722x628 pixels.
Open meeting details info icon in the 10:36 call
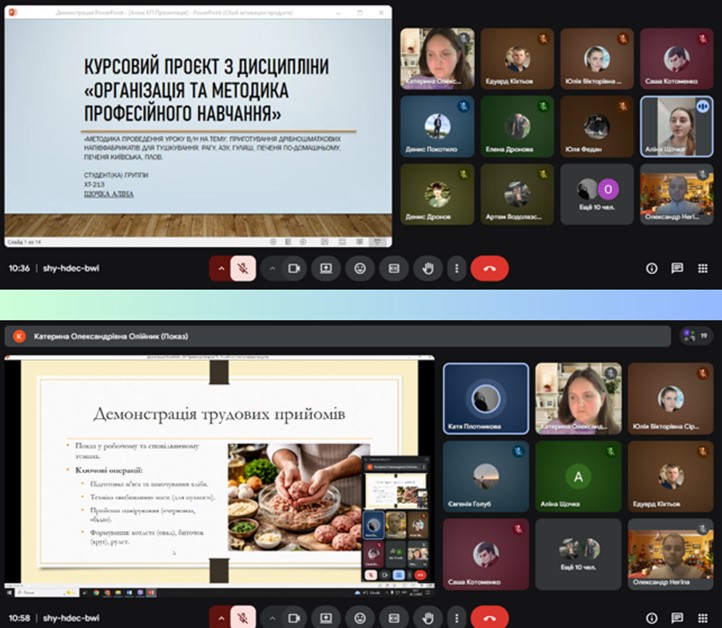pos(652,268)
